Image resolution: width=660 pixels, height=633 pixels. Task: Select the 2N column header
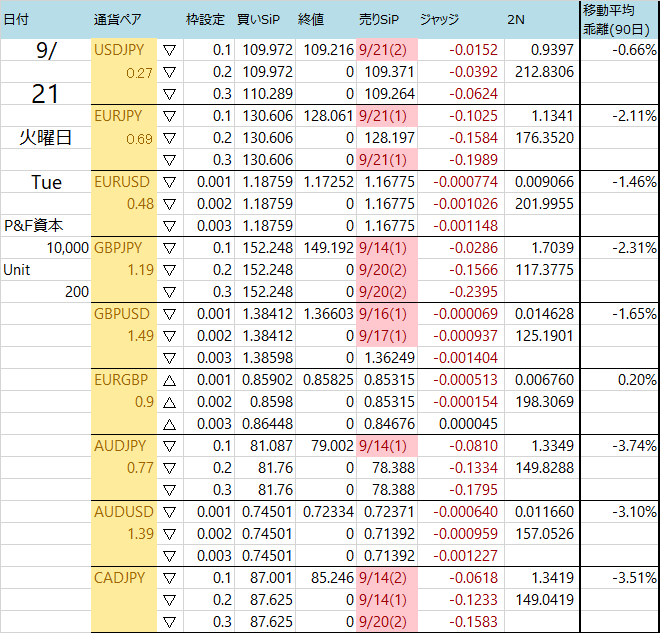click(x=516, y=19)
